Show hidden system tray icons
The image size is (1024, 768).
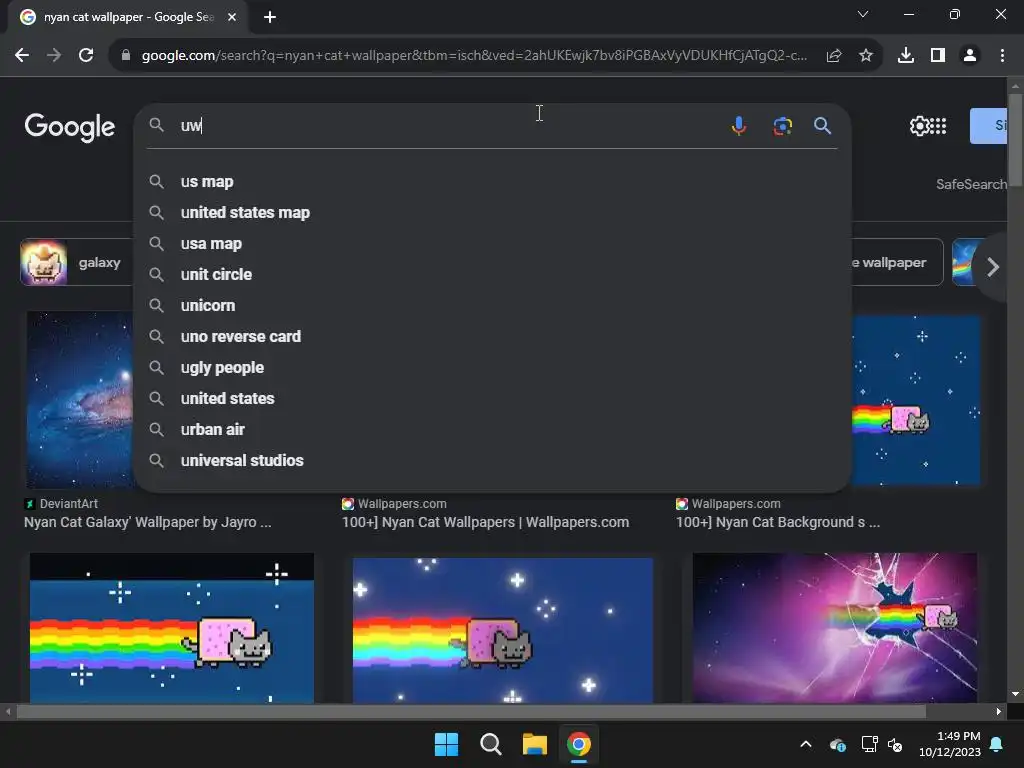[x=806, y=744]
